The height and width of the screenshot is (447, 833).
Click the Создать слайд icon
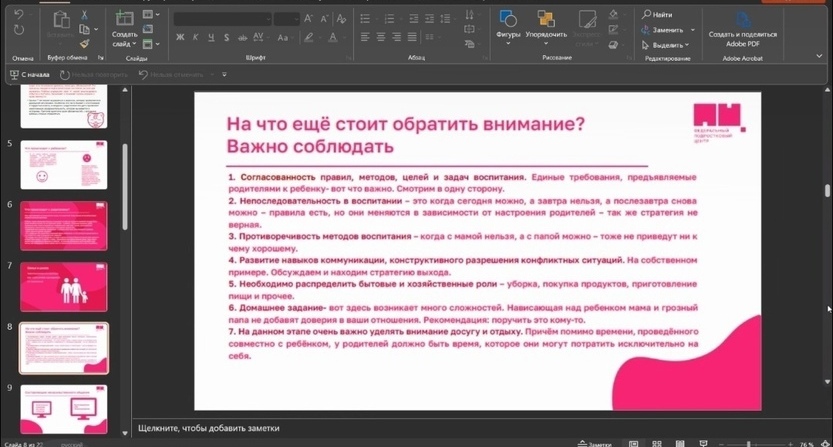[124, 19]
